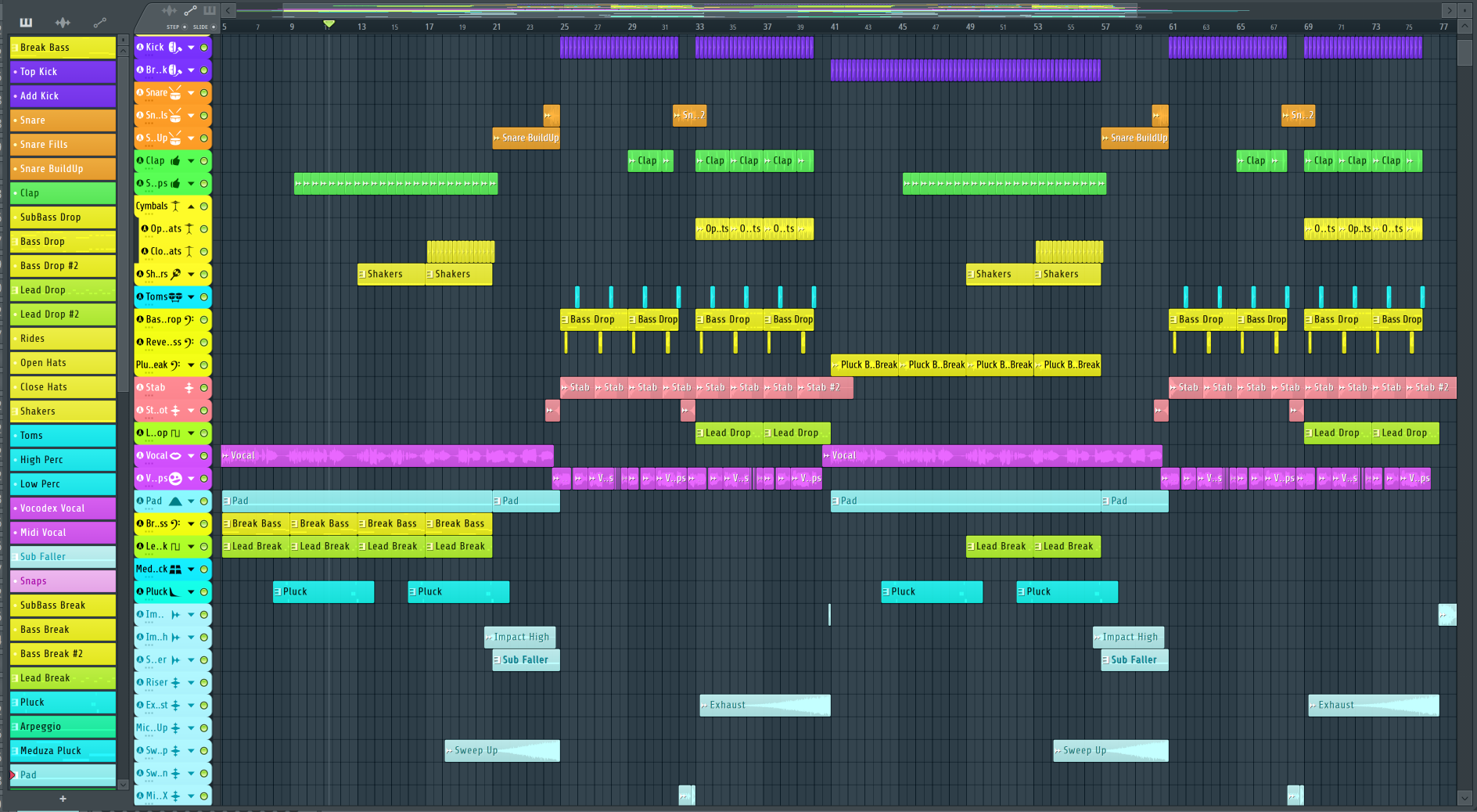Select the Top Kick pattern in picker
The image size is (1477, 812).
pyautogui.click(x=63, y=71)
